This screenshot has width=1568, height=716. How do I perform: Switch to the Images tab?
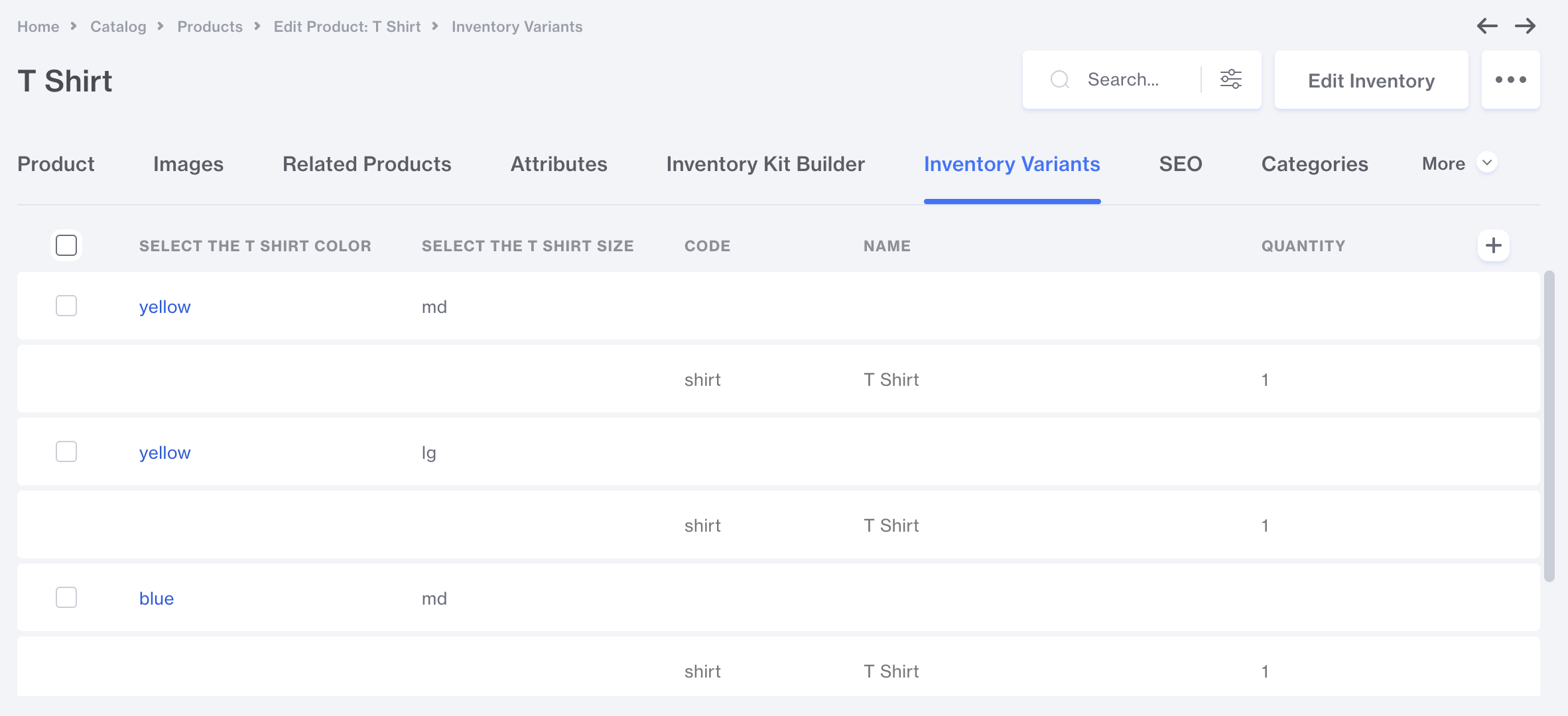point(188,164)
